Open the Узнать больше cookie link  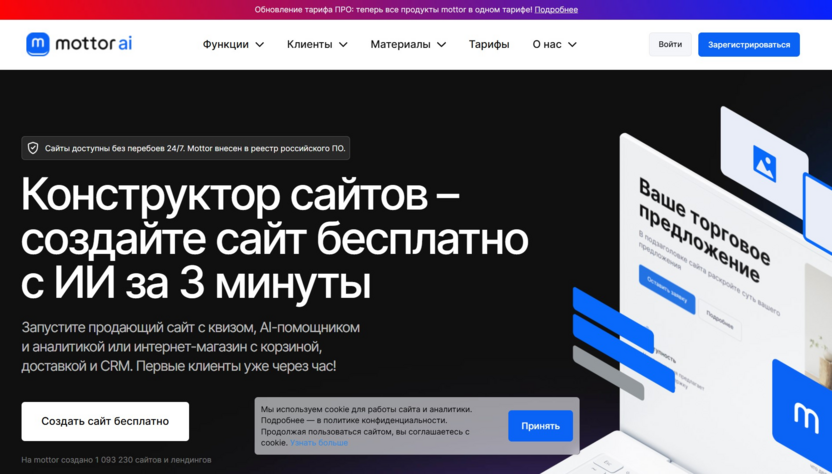pyautogui.click(x=319, y=443)
